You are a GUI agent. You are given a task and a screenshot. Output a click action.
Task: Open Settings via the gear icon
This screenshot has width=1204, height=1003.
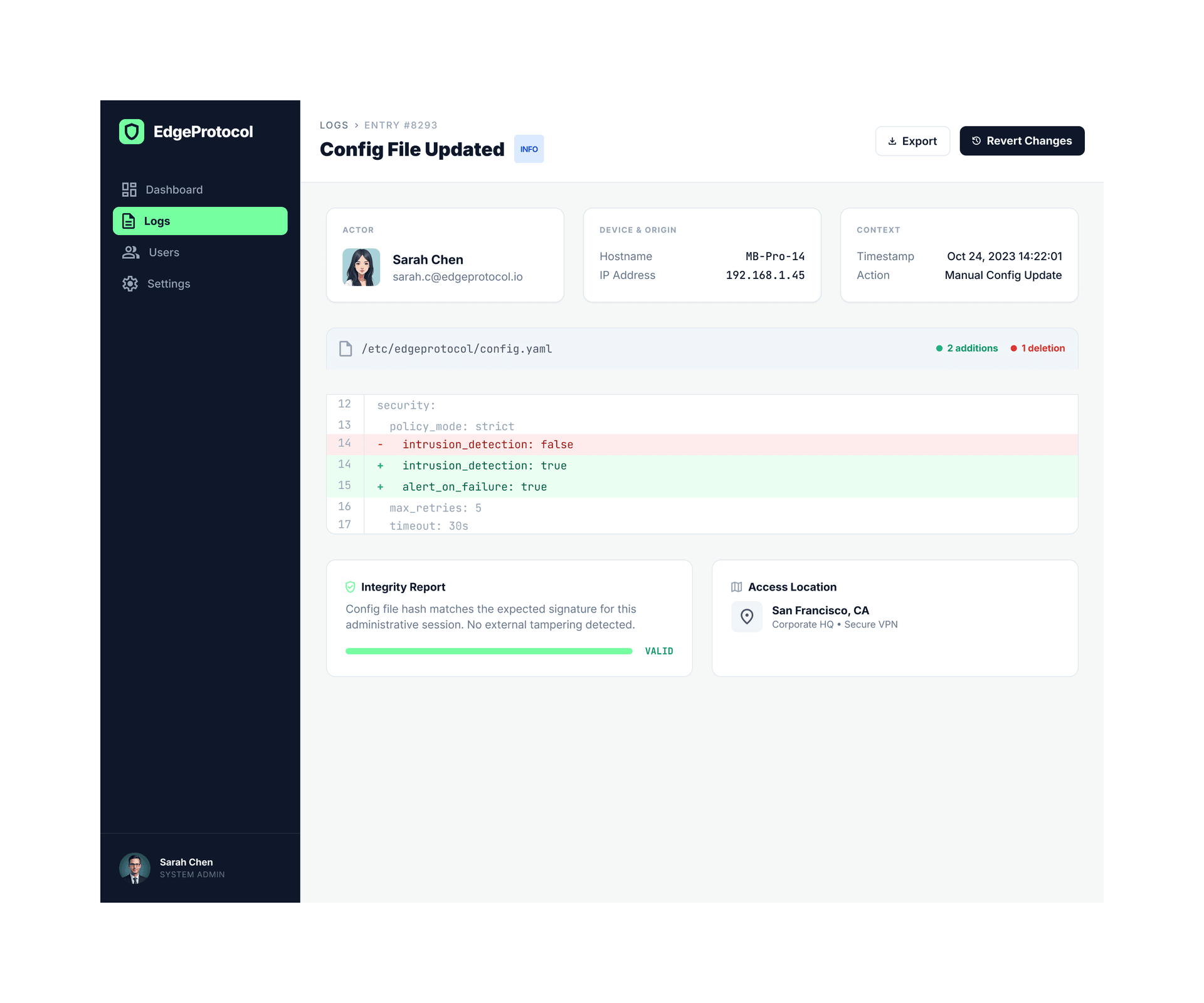(130, 283)
